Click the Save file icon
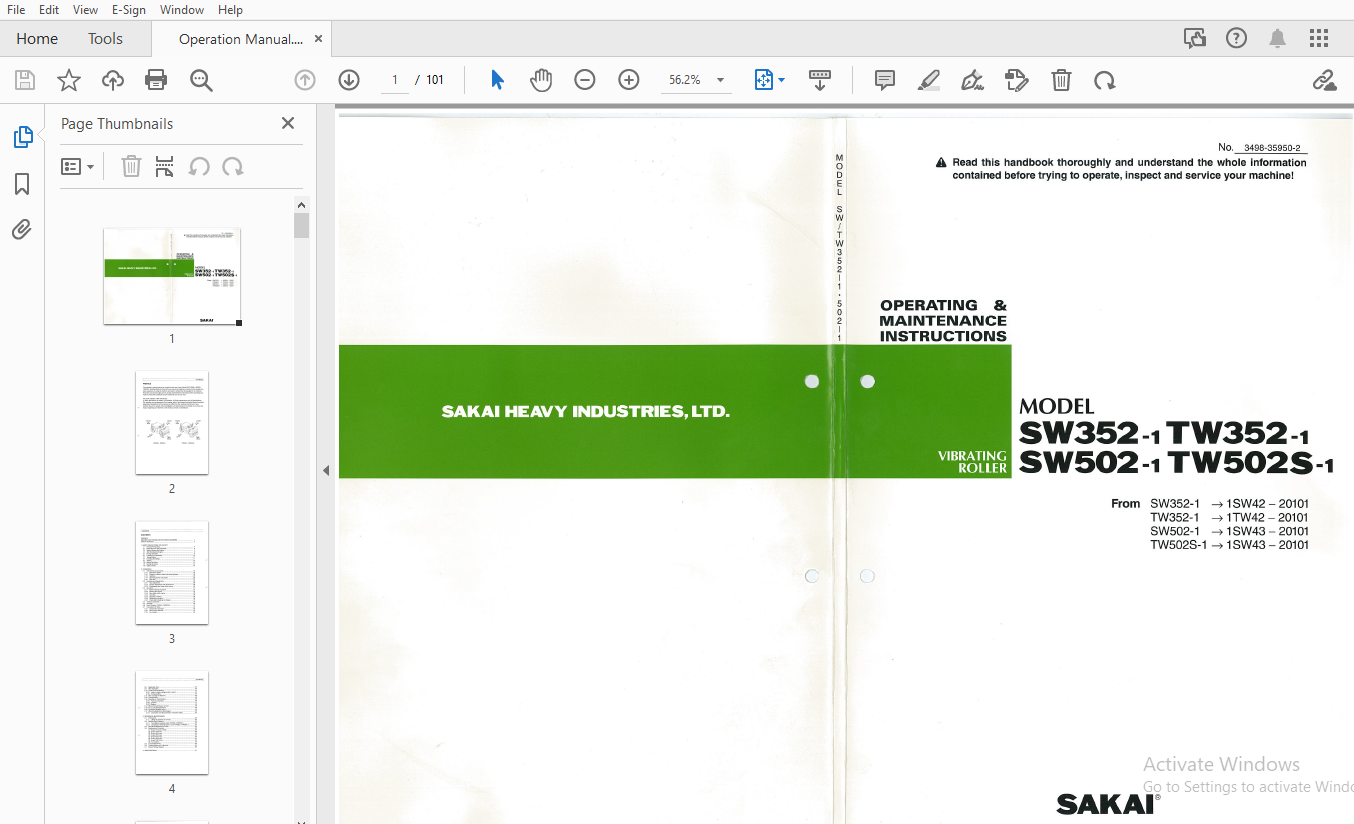This screenshot has width=1354, height=824. coord(25,80)
